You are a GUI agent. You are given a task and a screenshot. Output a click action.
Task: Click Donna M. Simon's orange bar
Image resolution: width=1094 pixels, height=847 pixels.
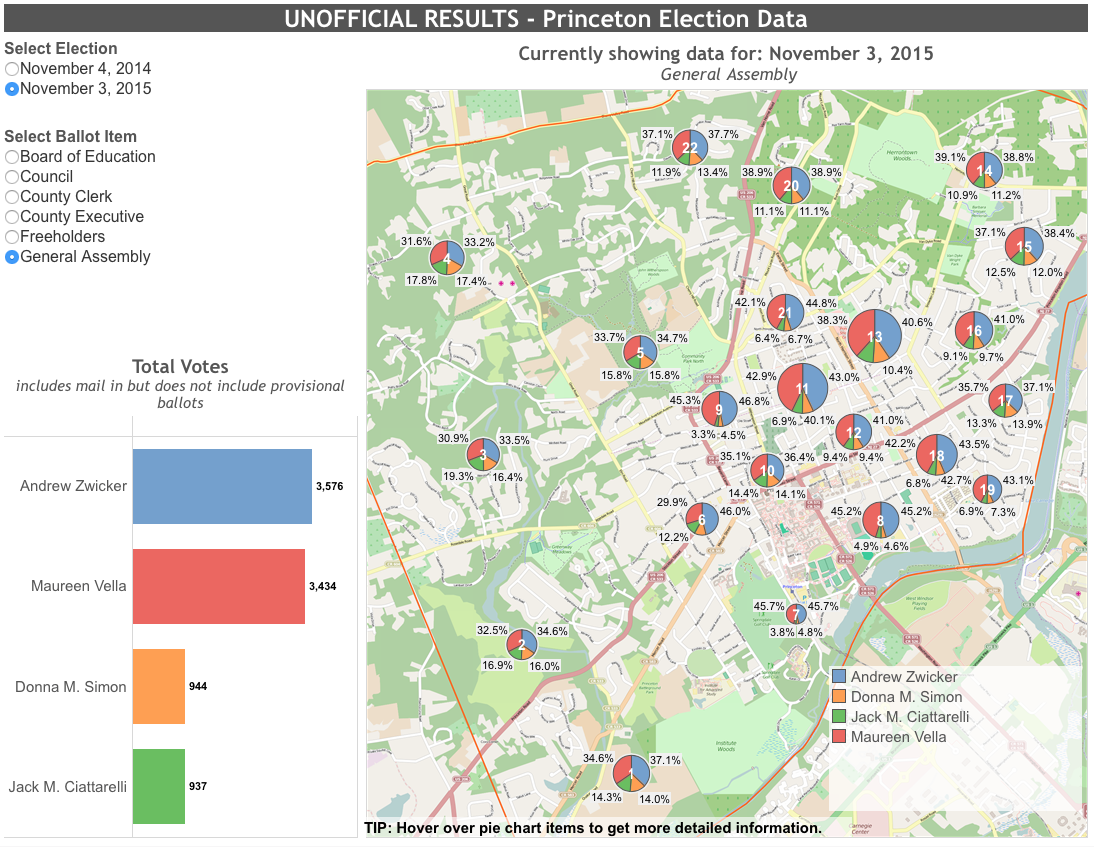coord(159,686)
